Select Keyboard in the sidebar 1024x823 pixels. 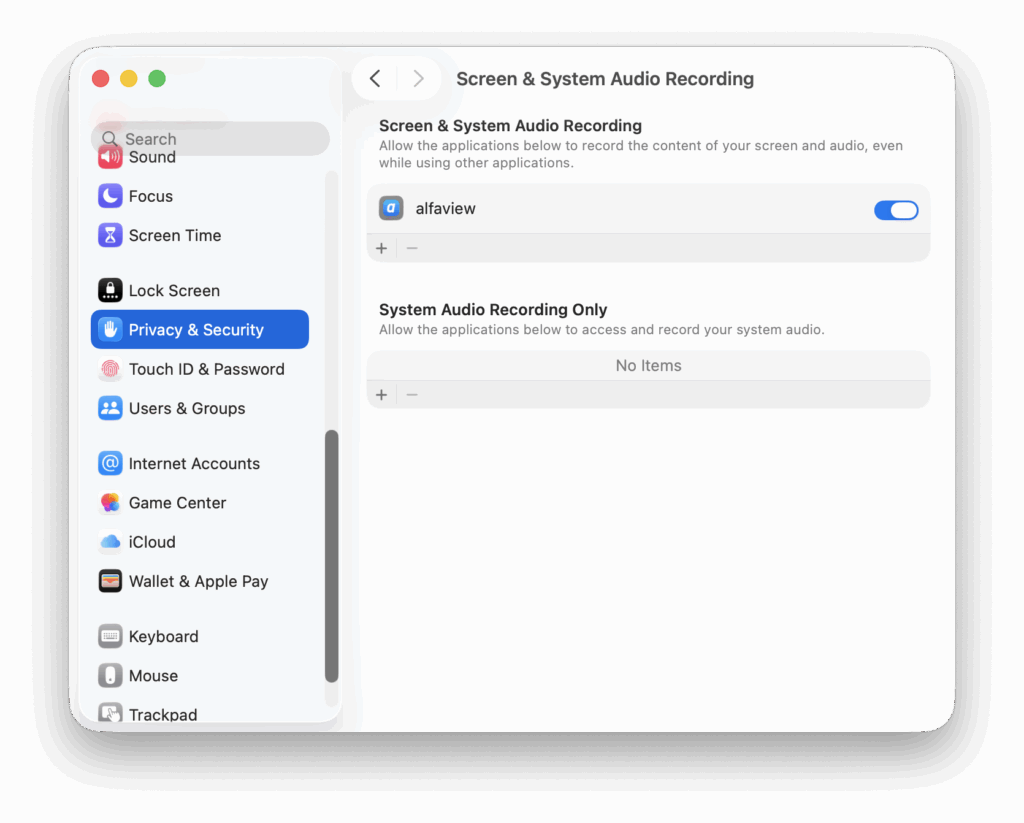pyautogui.click(x=163, y=637)
